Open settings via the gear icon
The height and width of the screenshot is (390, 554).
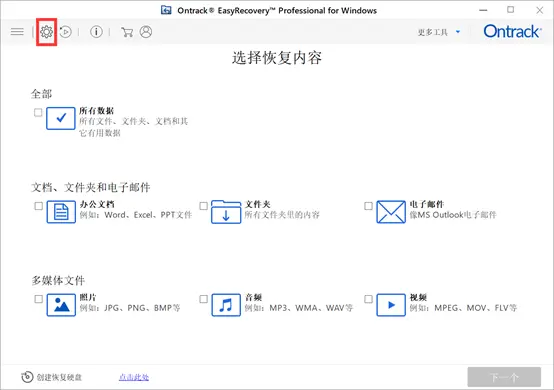pyautogui.click(x=46, y=32)
